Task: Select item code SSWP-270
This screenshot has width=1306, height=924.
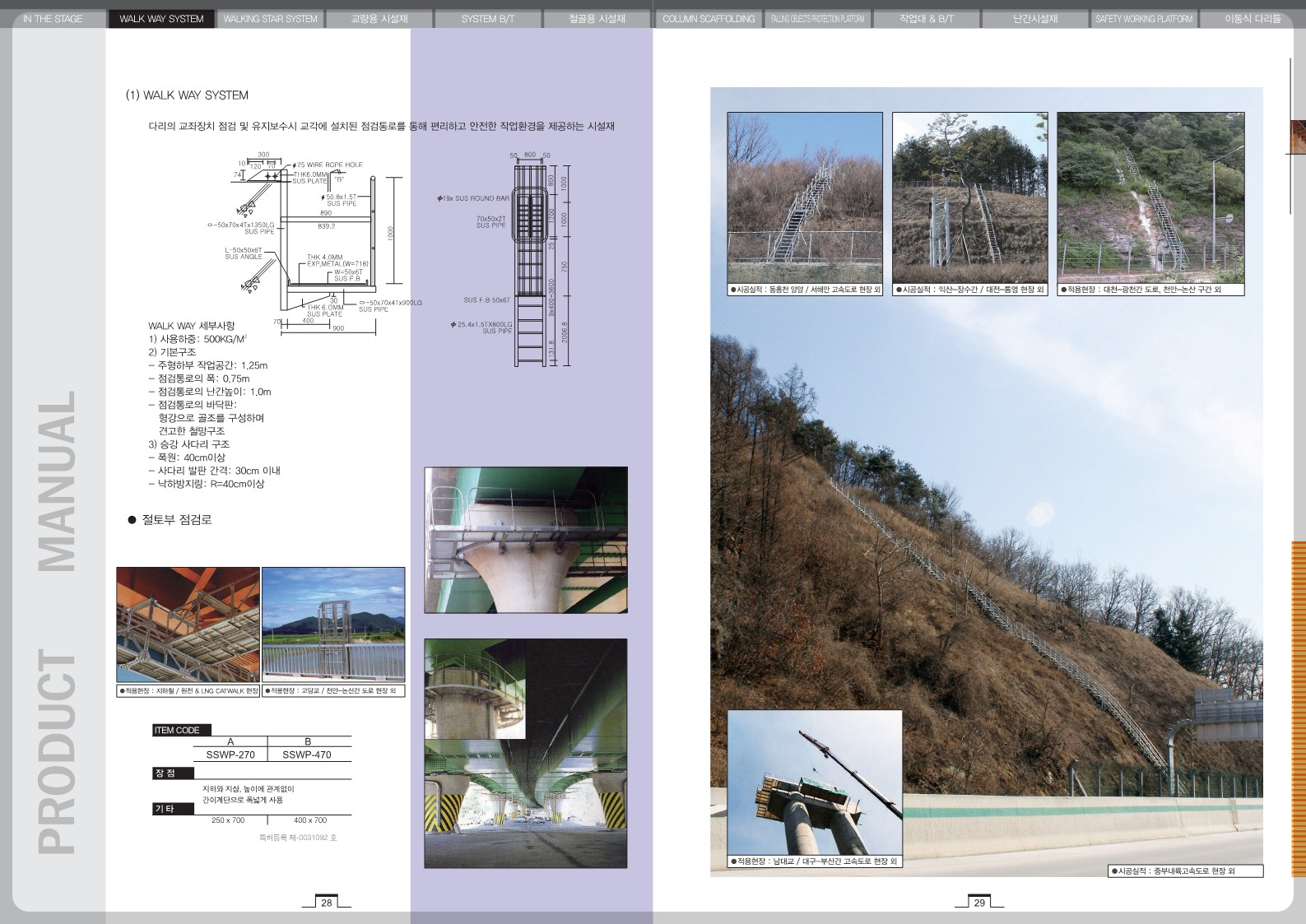Action: (230, 755)
